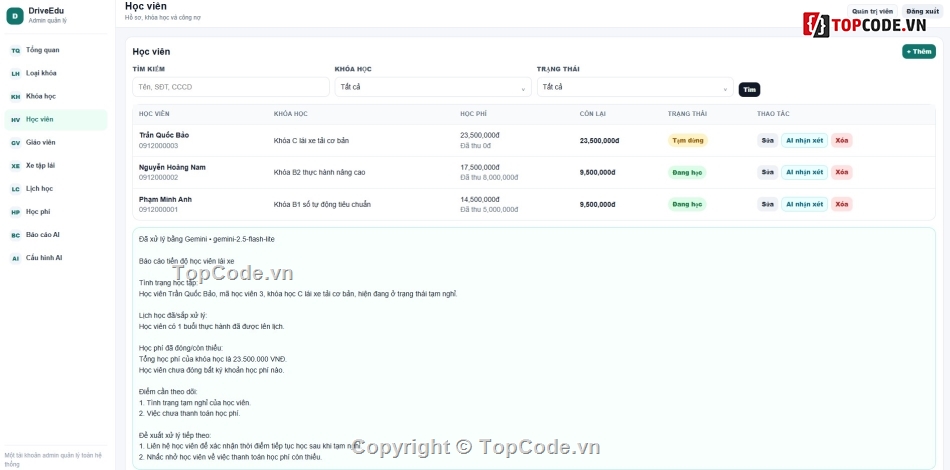Click the THAO TÁC column header
Image resolution: width=950 pixels, height=470 pixels.
tap(773, 114)
